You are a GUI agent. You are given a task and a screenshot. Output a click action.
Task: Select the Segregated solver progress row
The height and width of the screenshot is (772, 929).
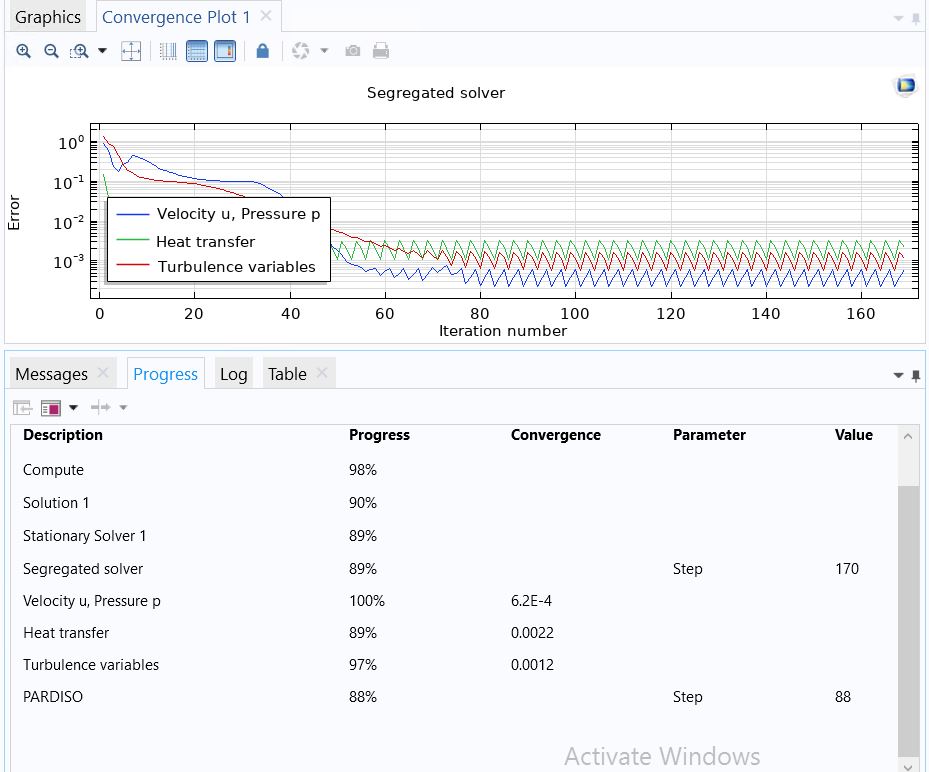tap(83, 569)
